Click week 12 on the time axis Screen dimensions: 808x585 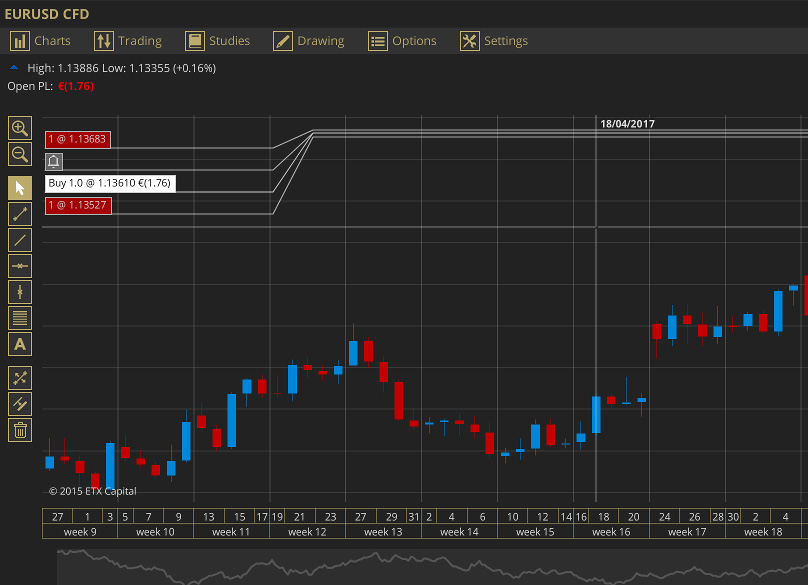tap(307, 531)
